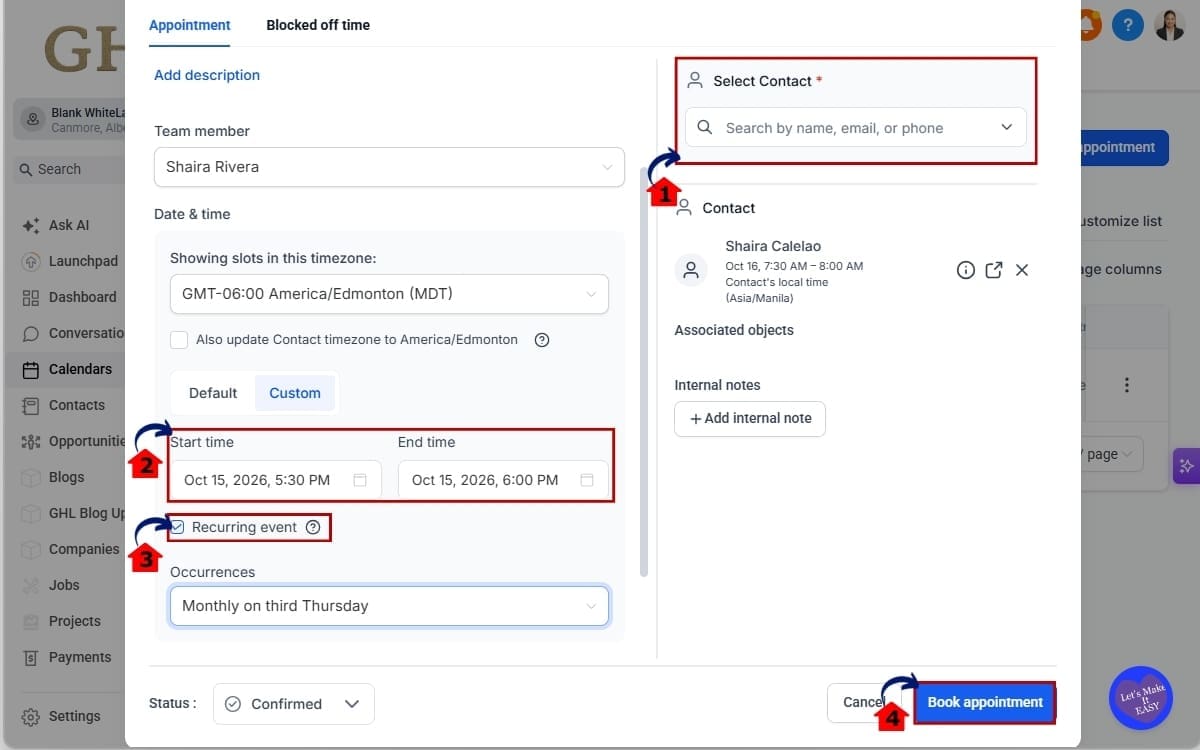Click Customize list behind the dialog
This screenshot has height=750, width=1200.
(1120, 221)
